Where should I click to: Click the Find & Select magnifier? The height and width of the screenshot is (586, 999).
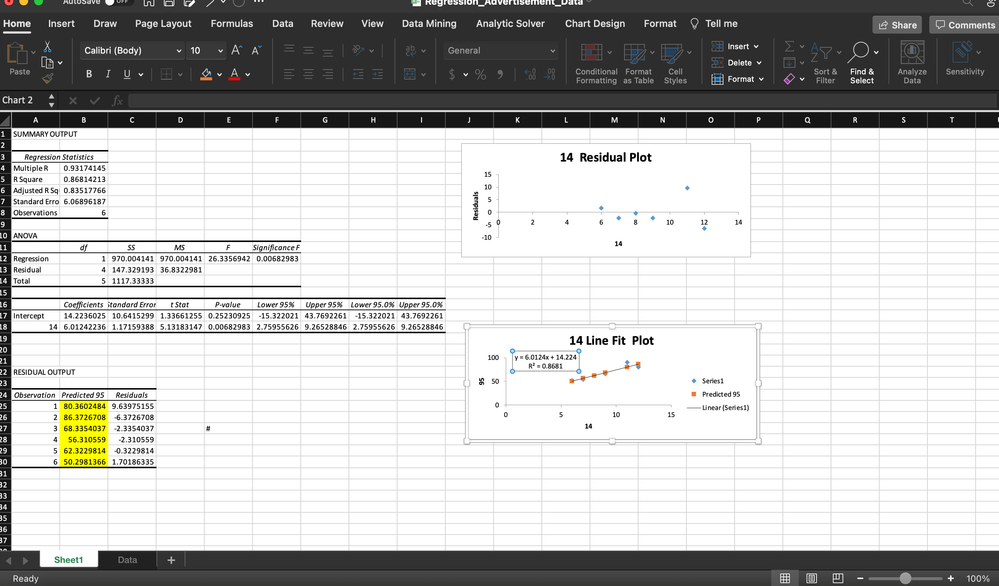[859, 52]
